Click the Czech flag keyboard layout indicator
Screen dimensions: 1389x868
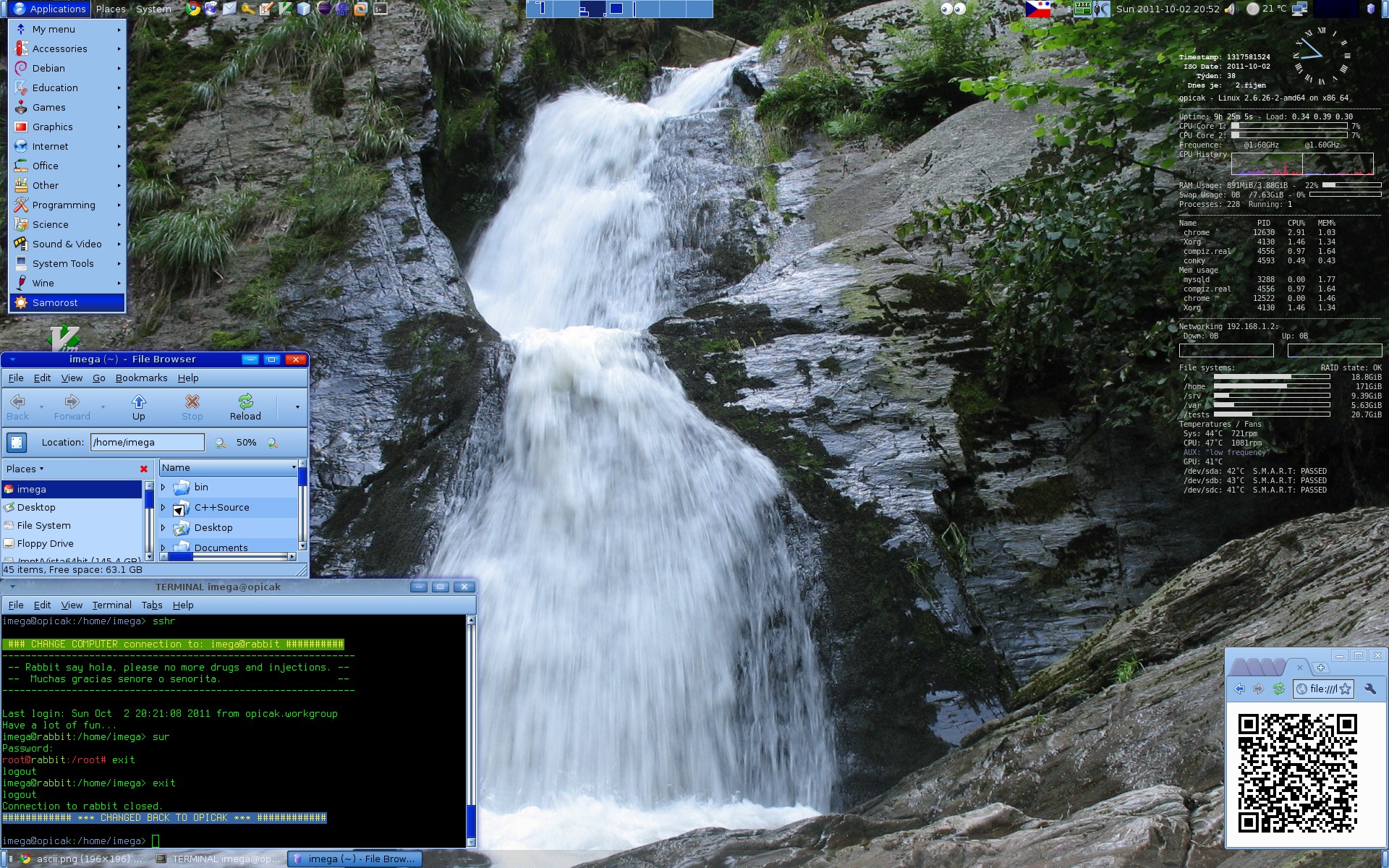coord(1038,9)
